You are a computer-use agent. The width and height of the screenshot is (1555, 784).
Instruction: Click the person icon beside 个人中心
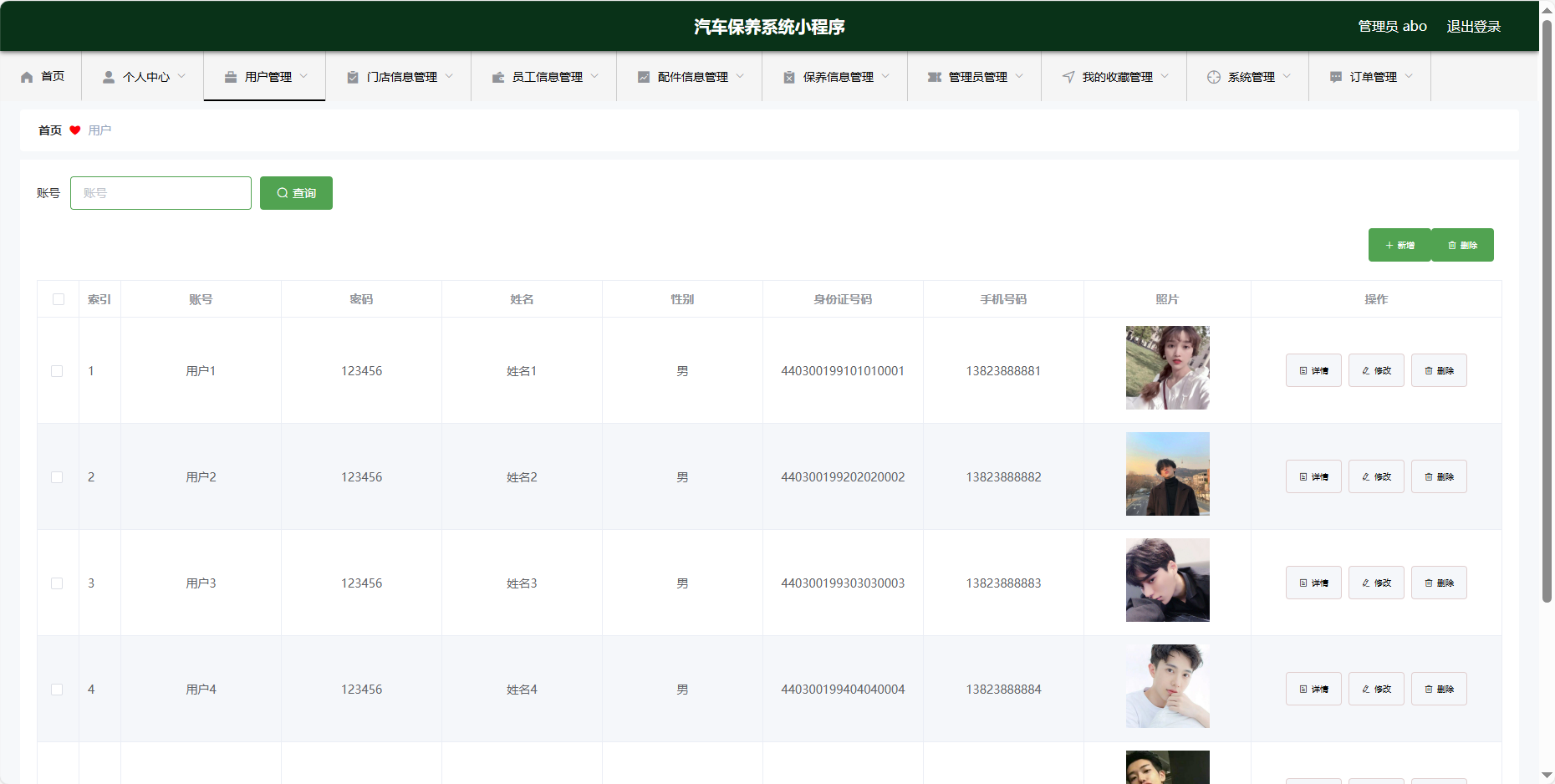pyautogui.click(x=109, y=77)
